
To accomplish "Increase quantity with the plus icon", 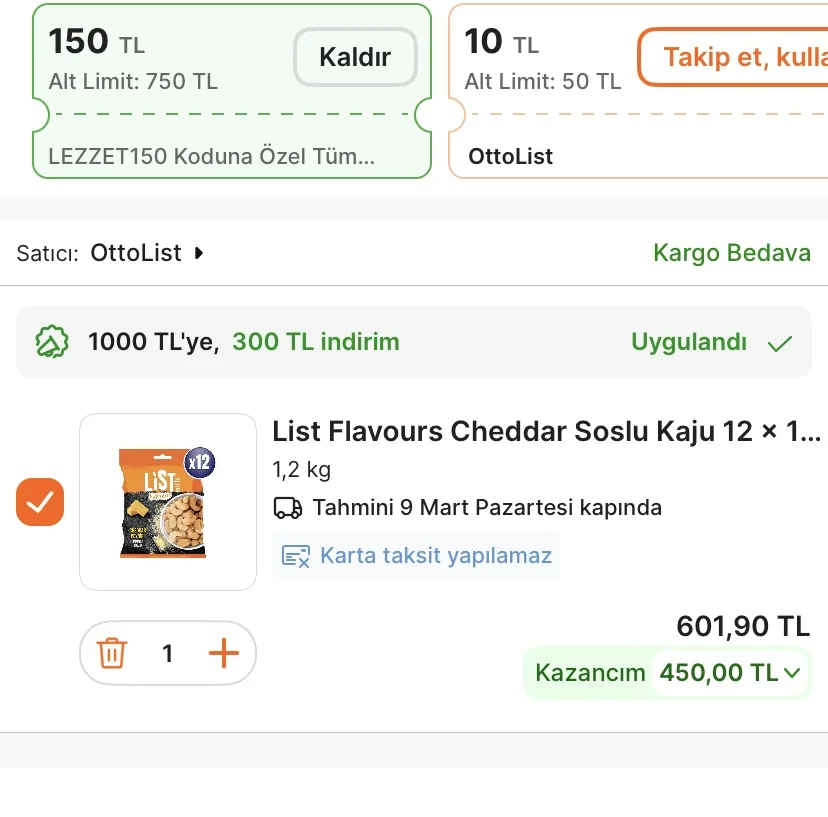I will 224,654.
